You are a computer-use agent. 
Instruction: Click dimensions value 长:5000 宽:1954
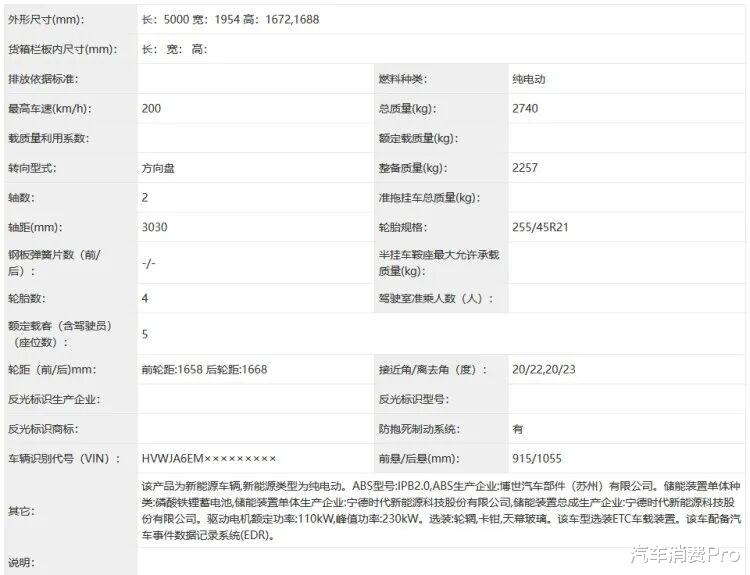tap(230, 20)
